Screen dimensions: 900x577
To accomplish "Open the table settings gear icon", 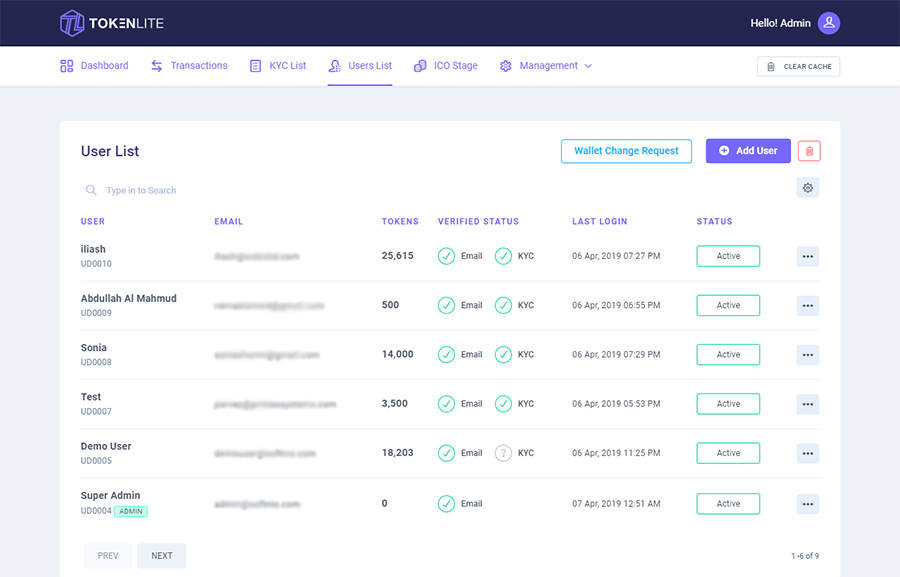I will click(808, 187).
